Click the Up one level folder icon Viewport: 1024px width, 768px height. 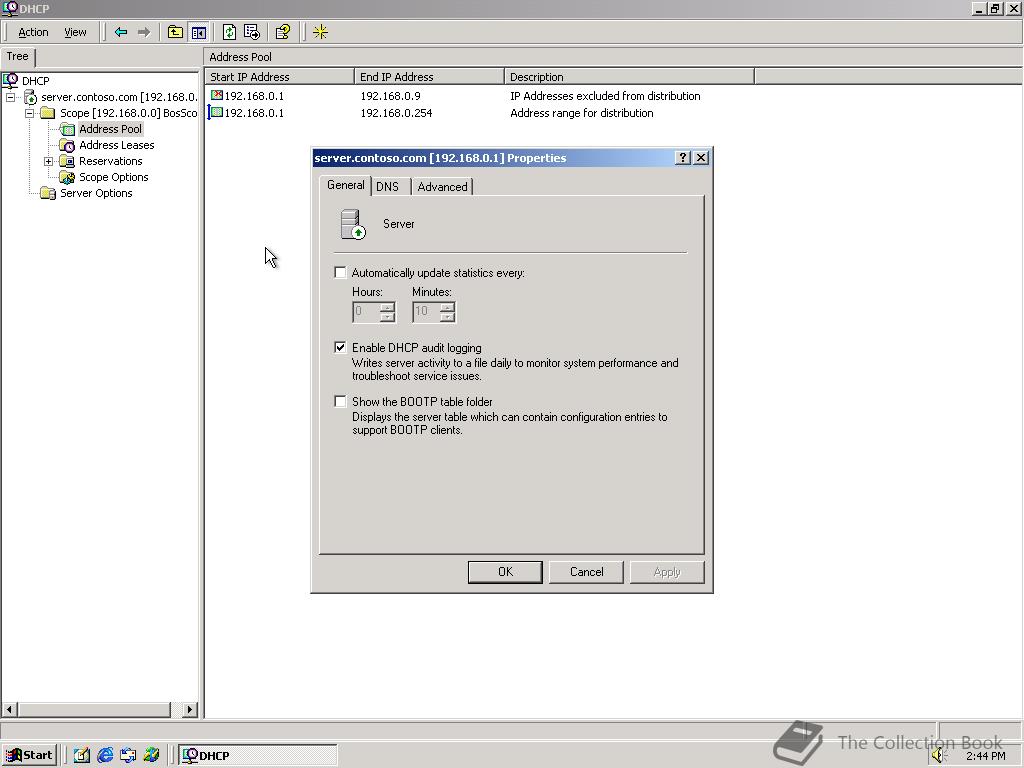(175, 32)
